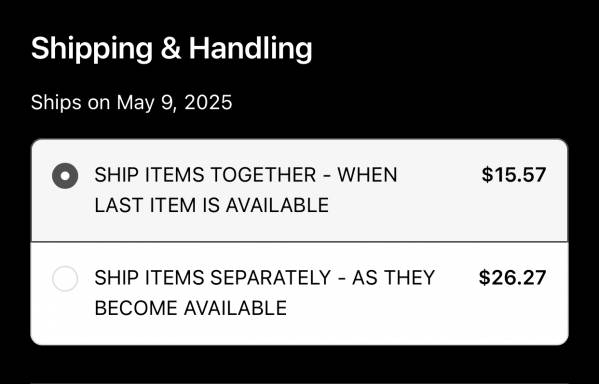Click the "LAST ITEM IS AVAILABLE" text line
The height and width of the screenshot is (384, 599).
(211, 205)
